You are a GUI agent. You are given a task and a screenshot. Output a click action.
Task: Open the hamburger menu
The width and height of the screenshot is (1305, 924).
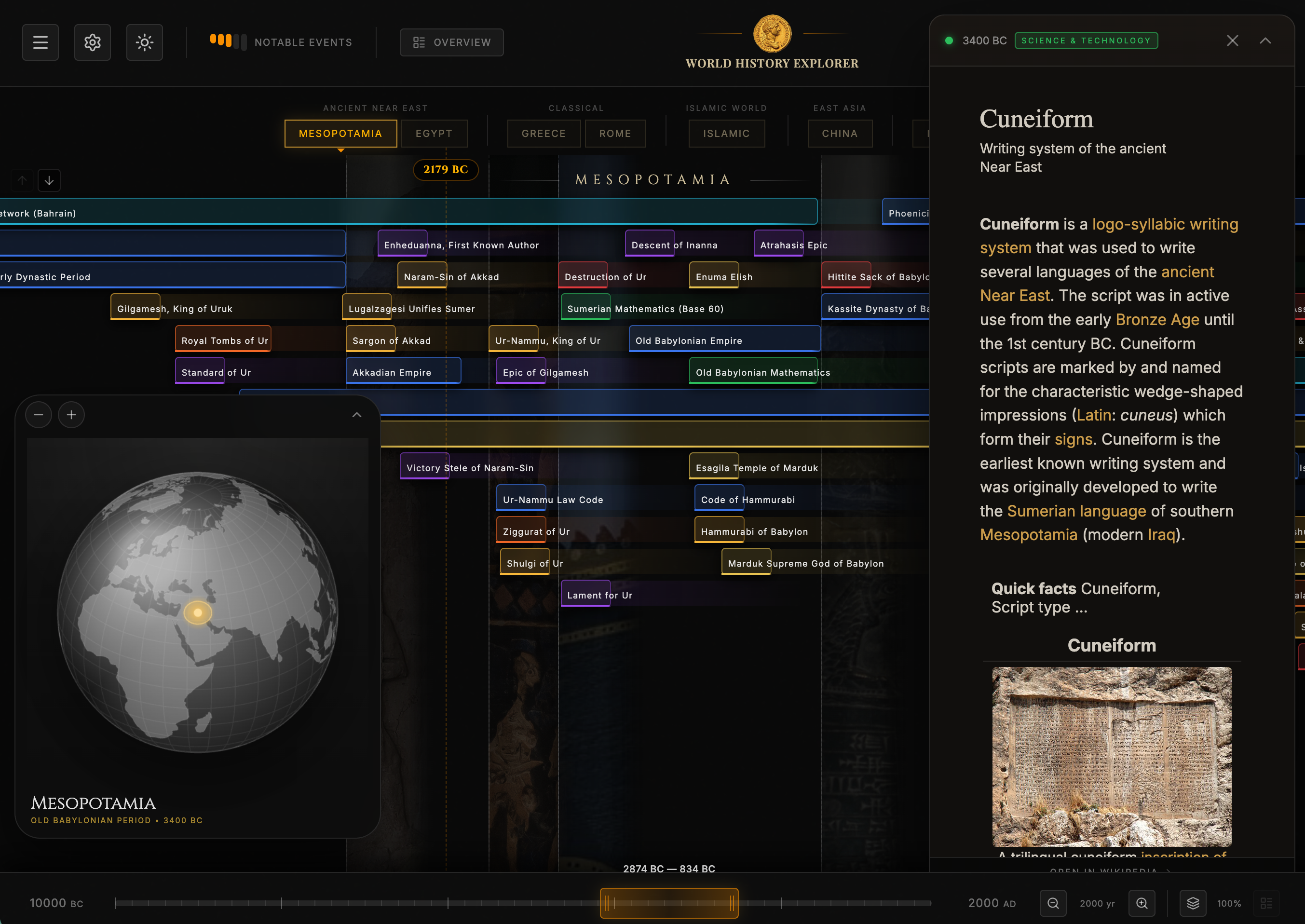coord(41,42)
